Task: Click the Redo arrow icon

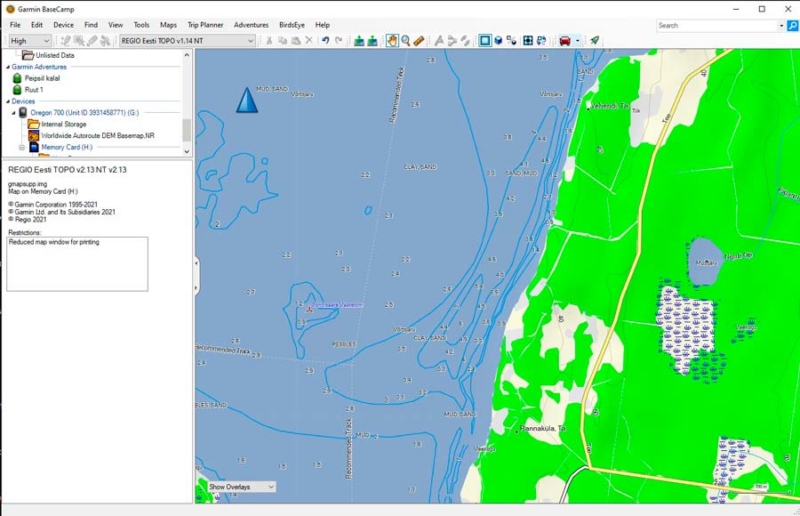Action: 338,40
